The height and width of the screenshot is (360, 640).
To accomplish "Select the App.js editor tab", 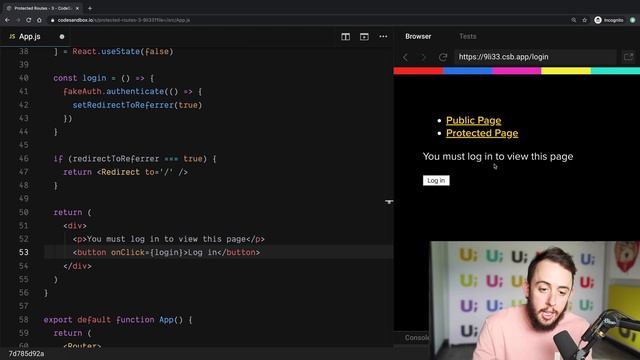I will 30,37.
